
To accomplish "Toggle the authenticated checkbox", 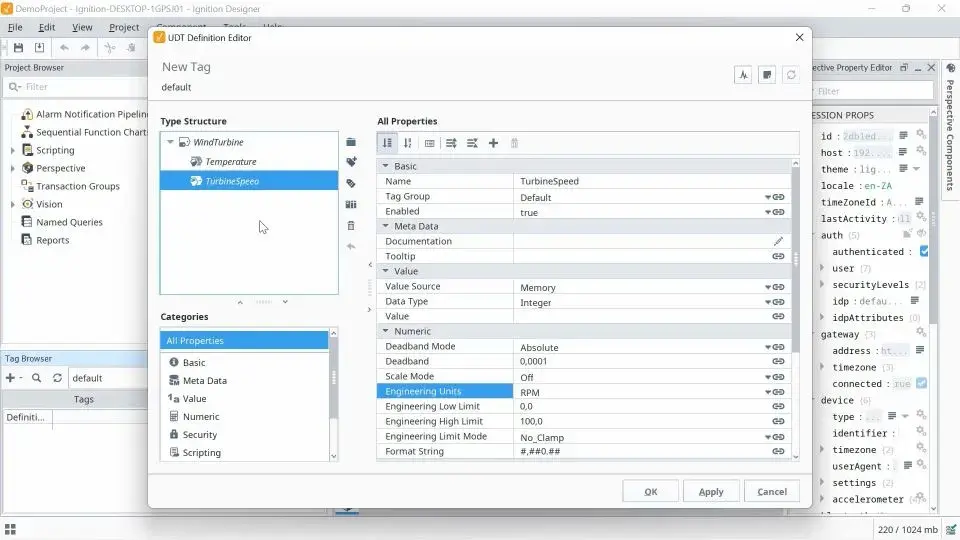I will tap(924, 251).
